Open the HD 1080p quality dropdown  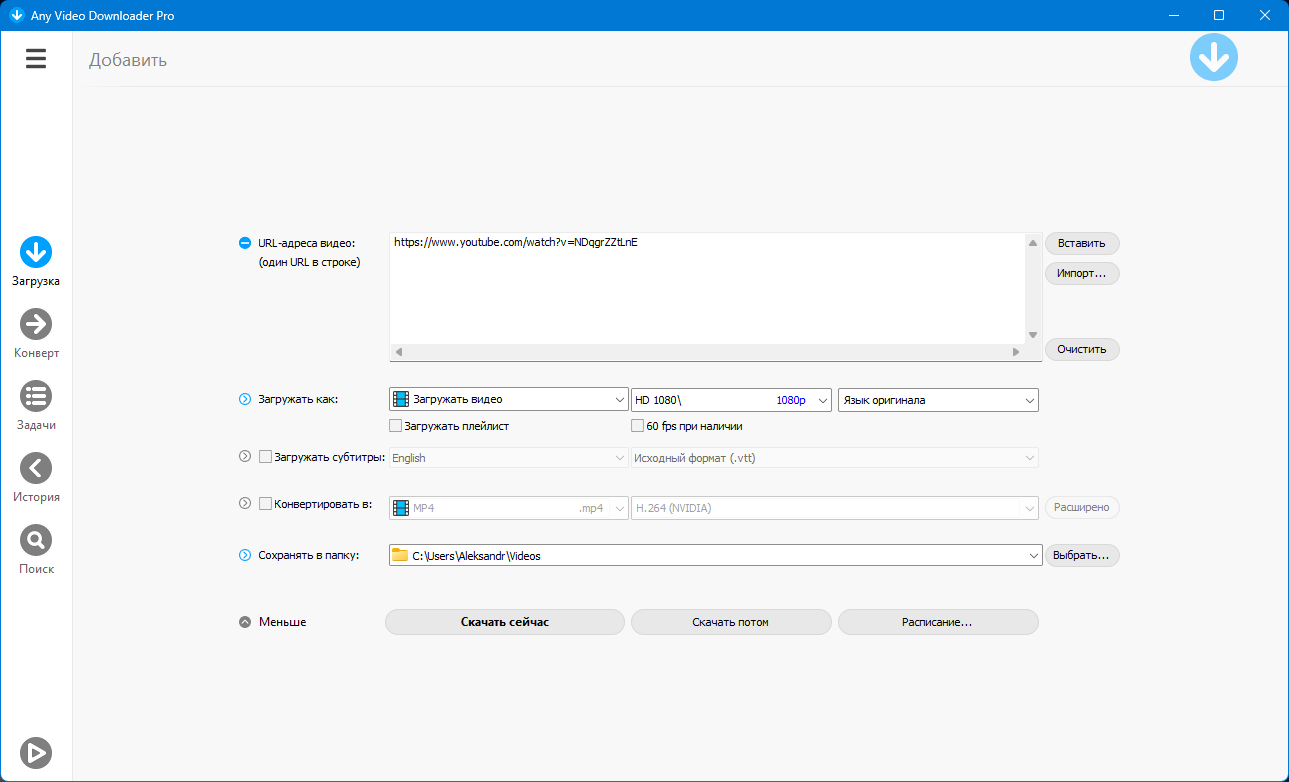731,400
